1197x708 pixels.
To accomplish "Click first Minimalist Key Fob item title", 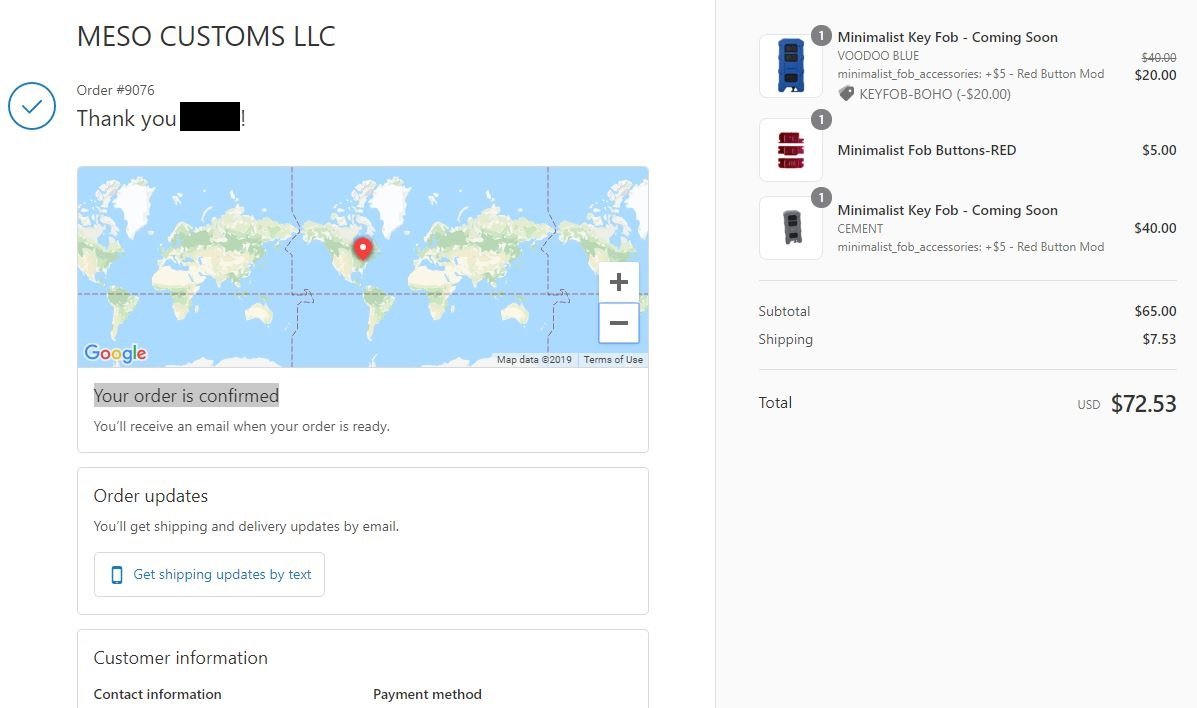I will [947, 37].
